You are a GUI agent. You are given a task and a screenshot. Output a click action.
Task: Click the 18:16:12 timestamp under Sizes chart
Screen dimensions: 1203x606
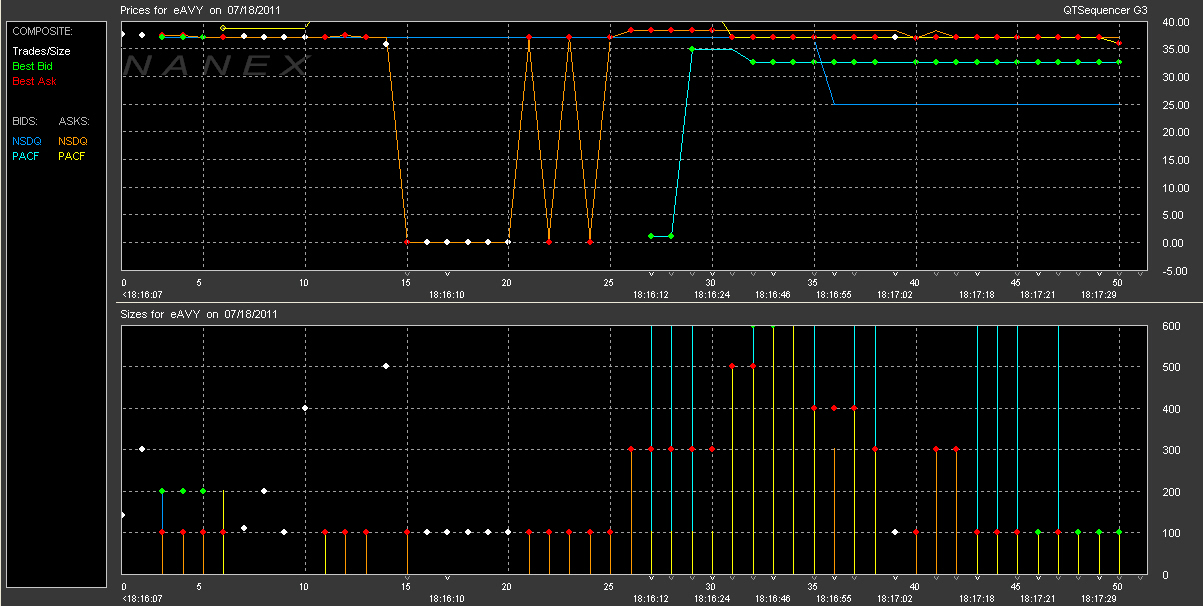point(651,598)
